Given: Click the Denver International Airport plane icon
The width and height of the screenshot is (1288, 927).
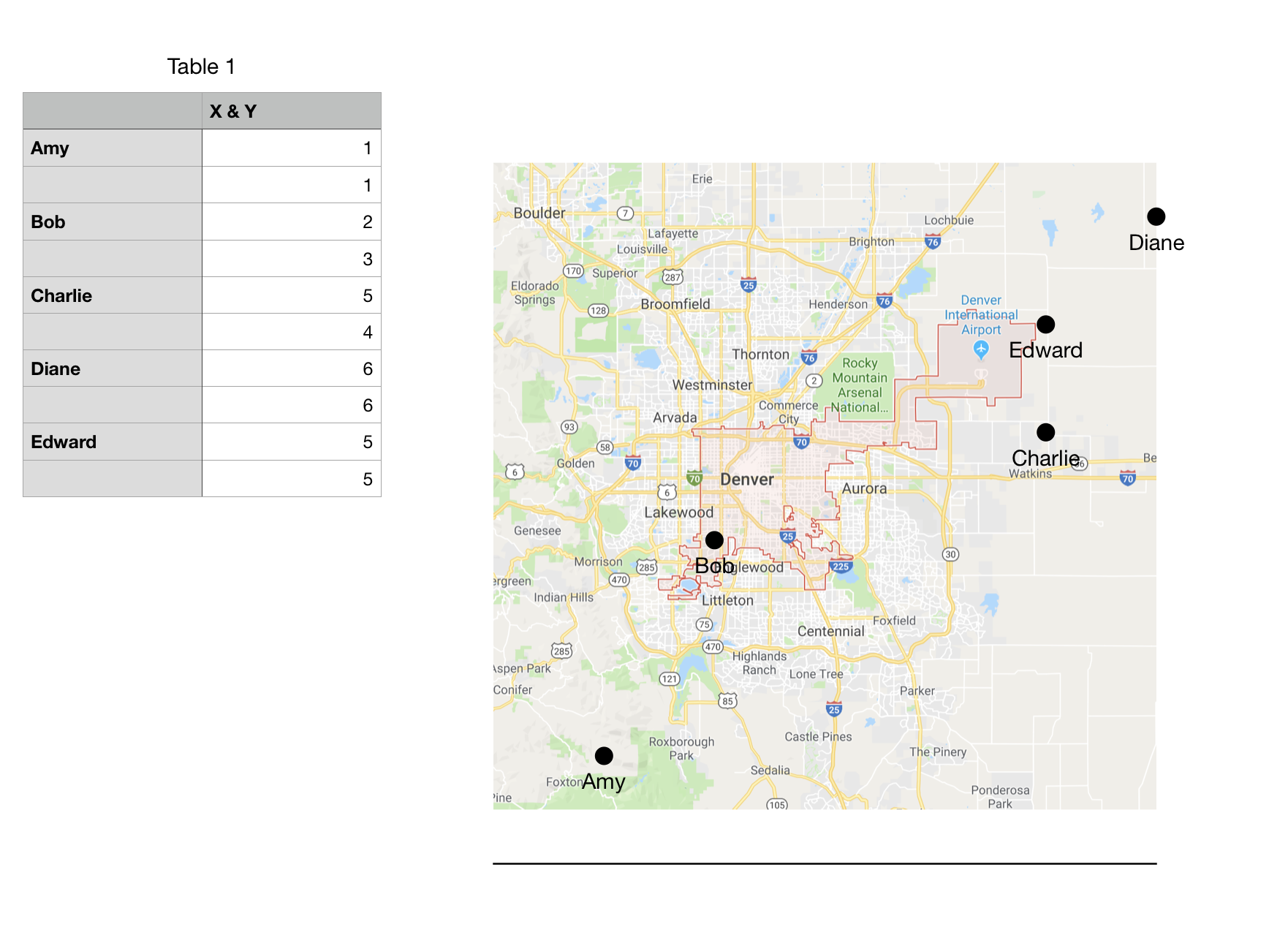Looking at the screenshot, I should point(980,349).
